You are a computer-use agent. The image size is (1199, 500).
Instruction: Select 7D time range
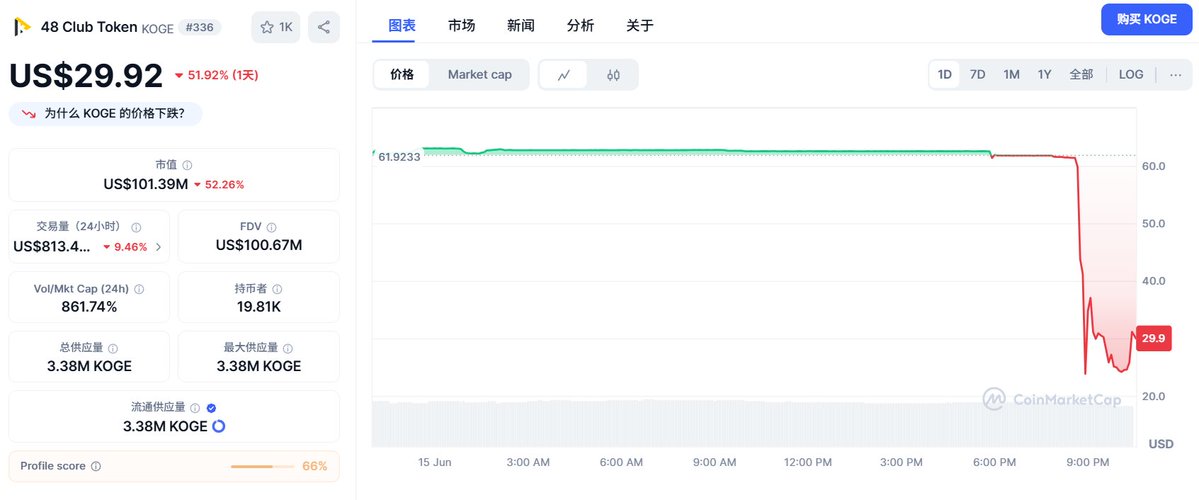click(x=977, y=74)
